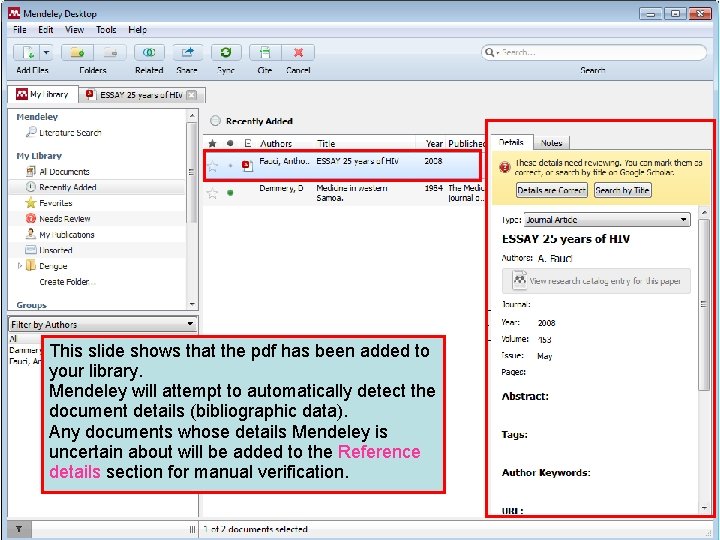720x540 pixels.
Task: Click details panel scrollbar up arrow
Action: (704, 213)
